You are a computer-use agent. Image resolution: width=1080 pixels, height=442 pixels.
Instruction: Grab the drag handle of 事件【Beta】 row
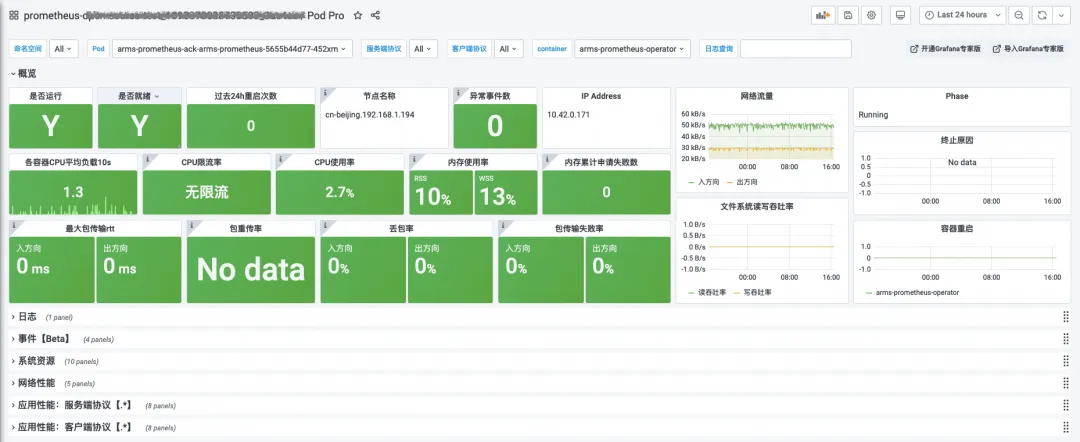(x=1066, y=339)
